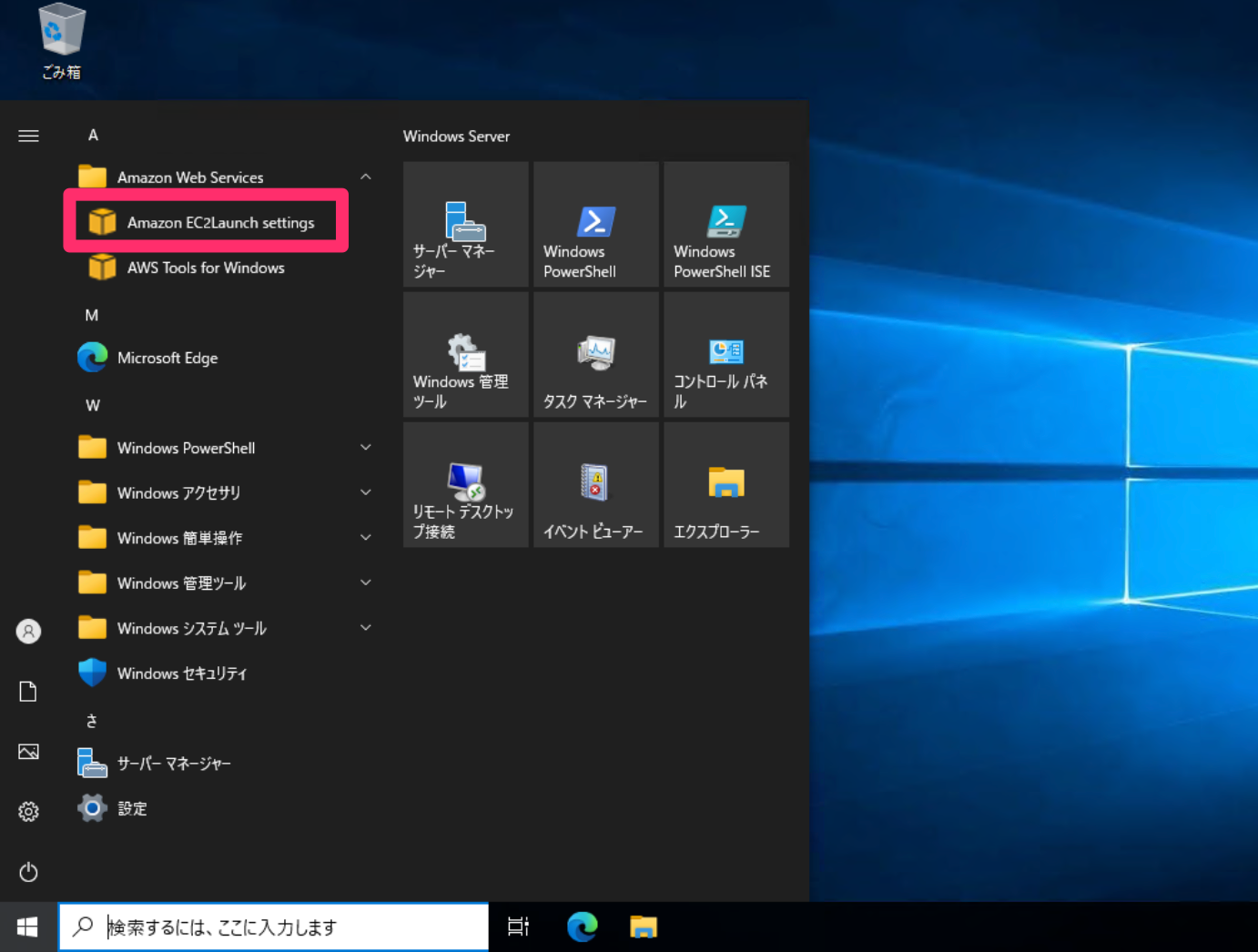Open コントロール パネル tile
Screen dimensions: 1258x952
coord(725,354)
